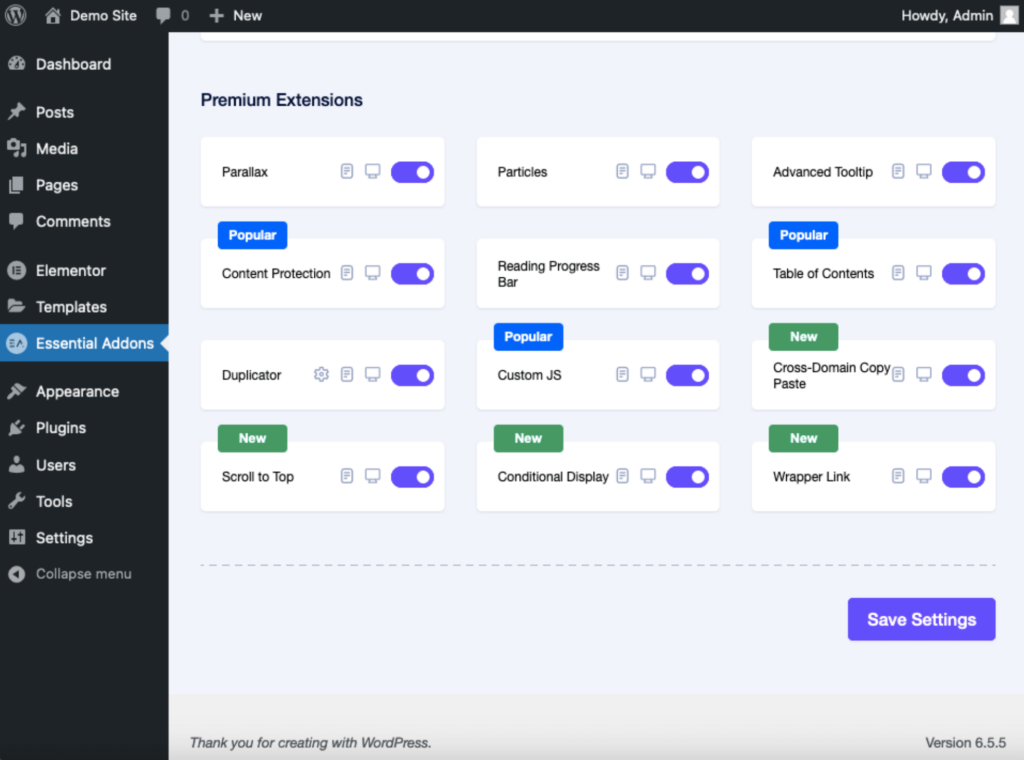This screenshot has height=760, width=1024.
Task: Open Howdy, Admin account menu
Action: pos(959,15)
